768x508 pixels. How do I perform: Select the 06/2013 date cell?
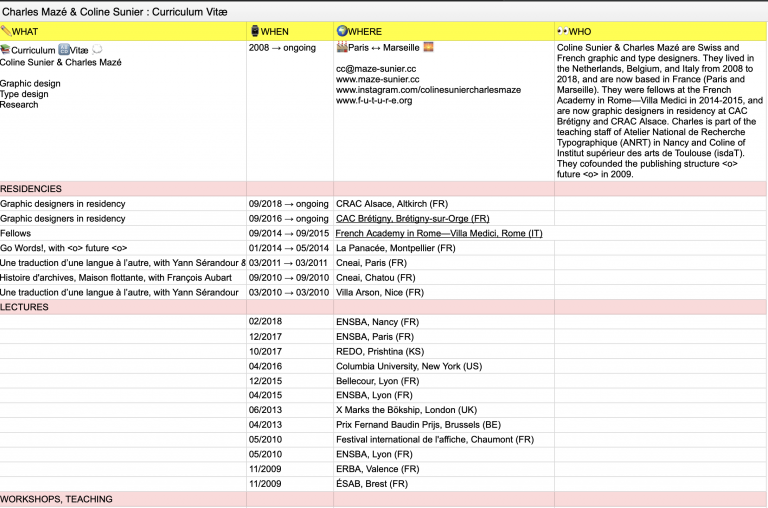pos(289,410)
